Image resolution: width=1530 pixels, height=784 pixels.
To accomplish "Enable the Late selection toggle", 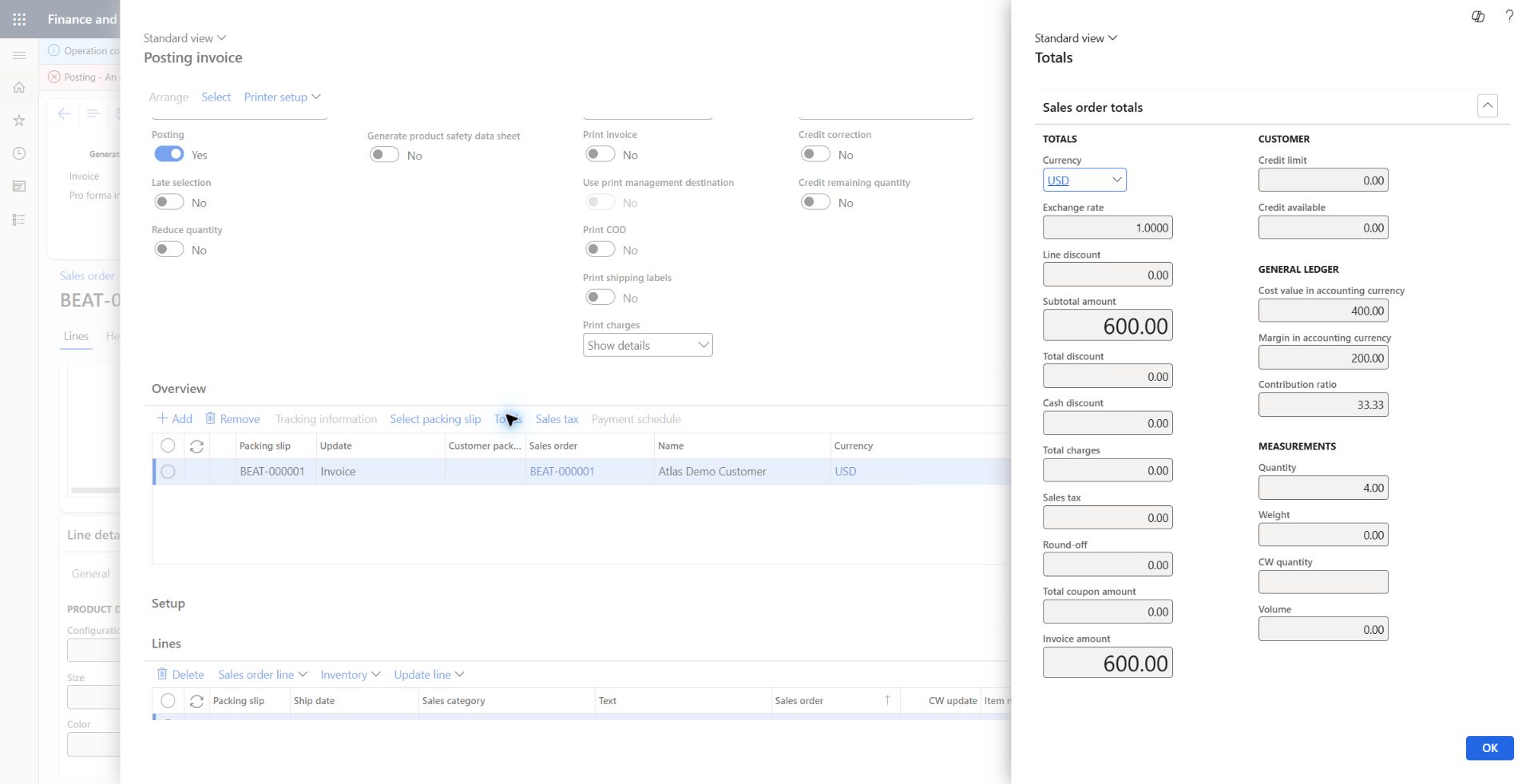I will point(169,202).
